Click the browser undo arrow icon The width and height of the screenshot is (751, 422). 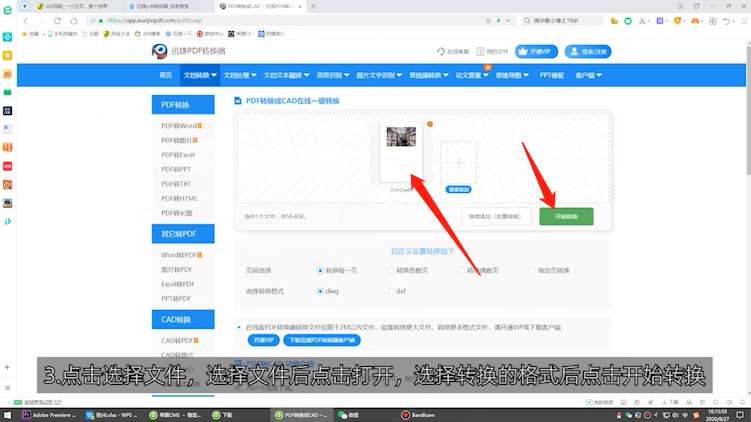click(x=727, y=21)
